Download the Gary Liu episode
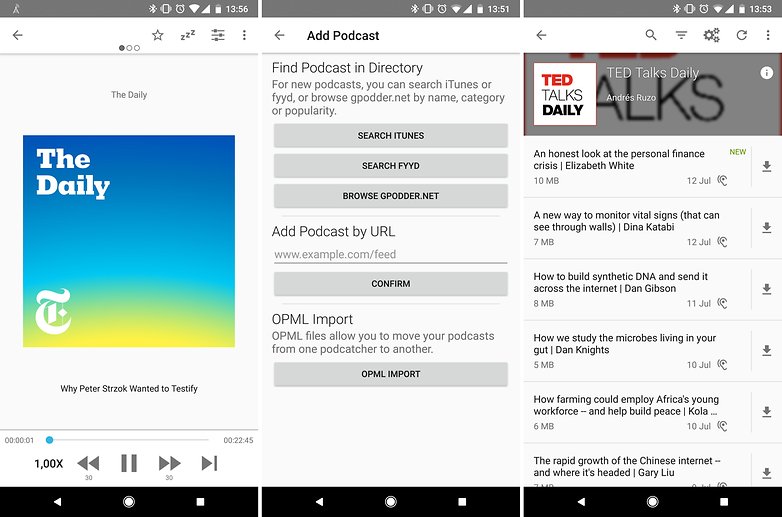Screen dimensions: 782x517 tap(767, 473)
